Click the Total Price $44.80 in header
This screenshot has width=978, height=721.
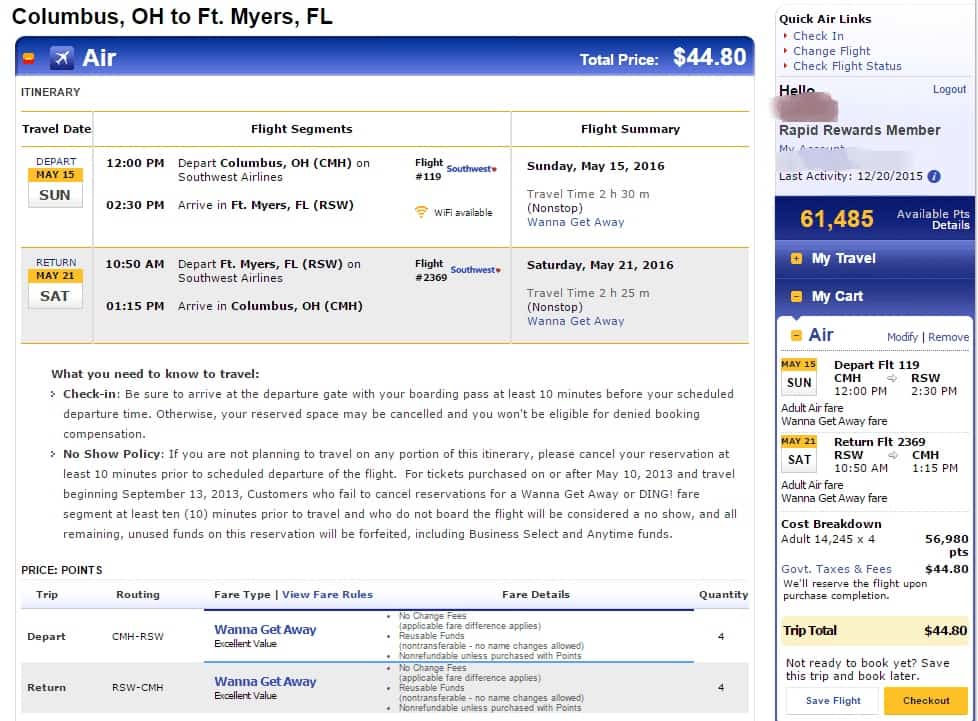tap(709, 57)
